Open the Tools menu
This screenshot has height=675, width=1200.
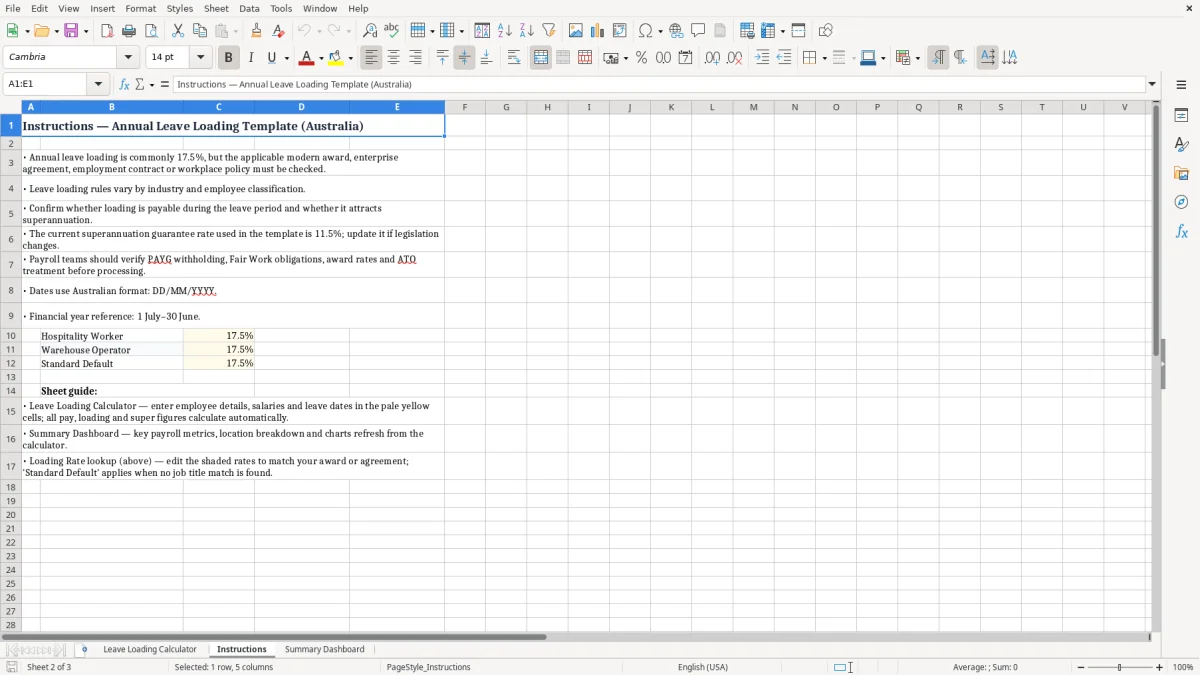click(x=281, y=8)
